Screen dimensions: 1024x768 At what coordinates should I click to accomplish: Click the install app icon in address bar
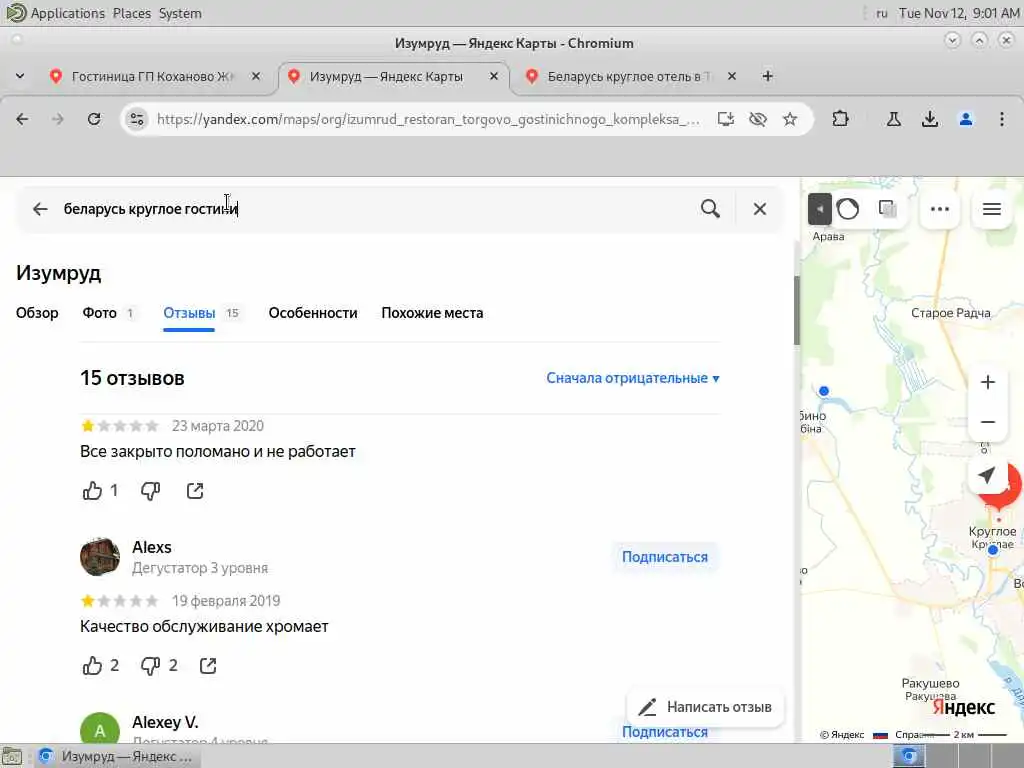(726, 119)
